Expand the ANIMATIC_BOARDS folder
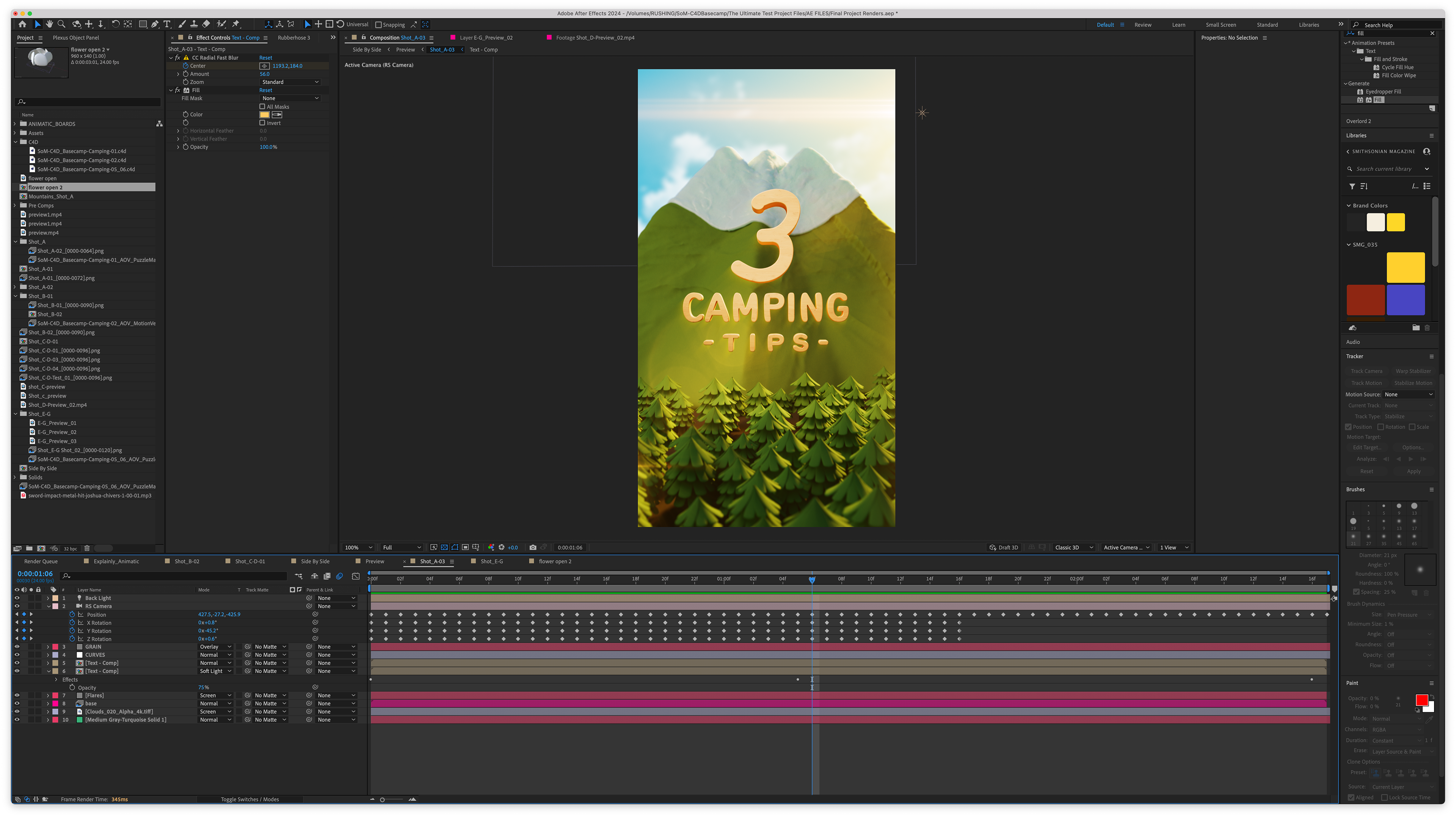 pos(15,124)
